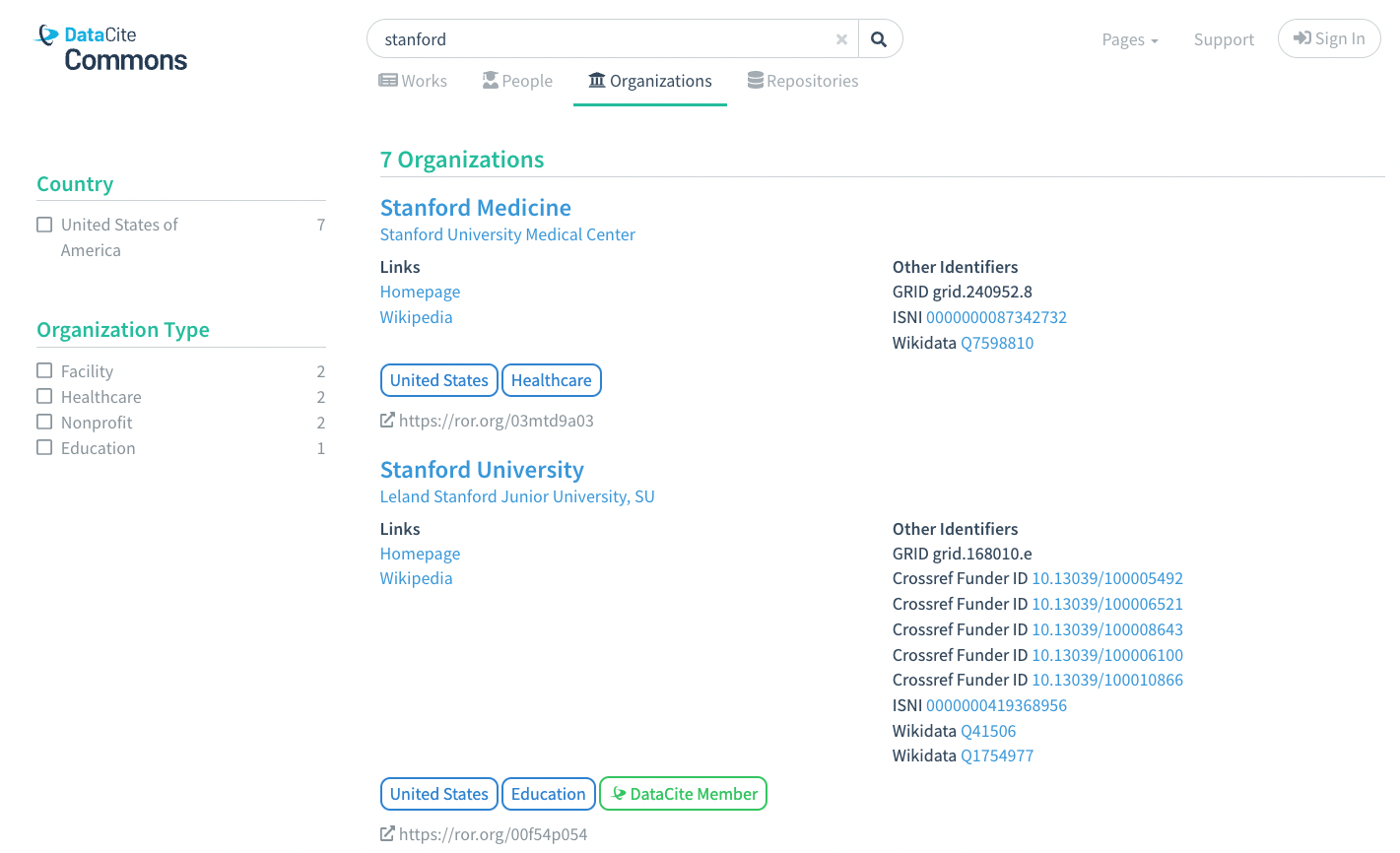
Task: Open the ror.org/03mtd9a03 URL
Action: 497,421
